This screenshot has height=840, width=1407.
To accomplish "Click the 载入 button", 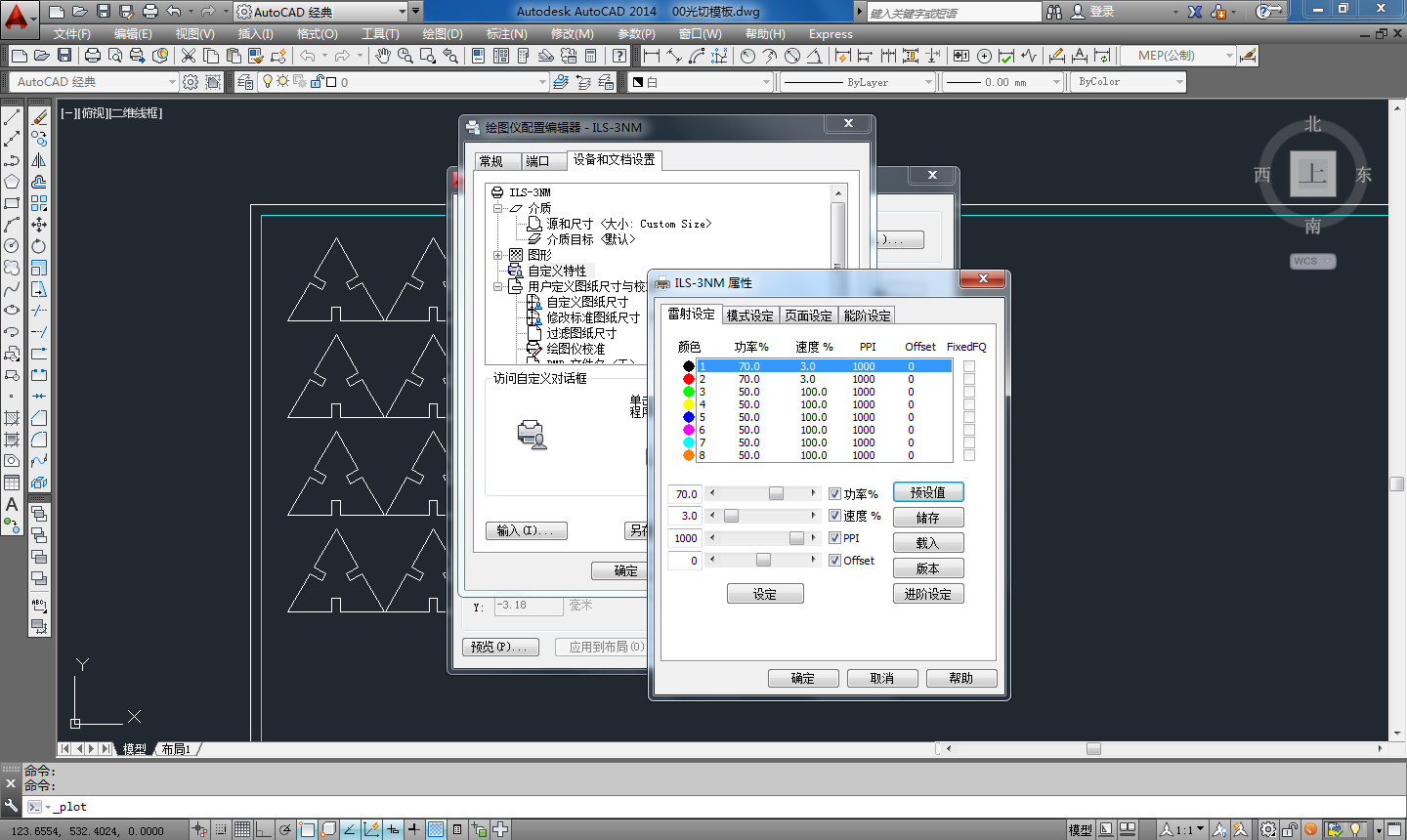I will (928, 543).
